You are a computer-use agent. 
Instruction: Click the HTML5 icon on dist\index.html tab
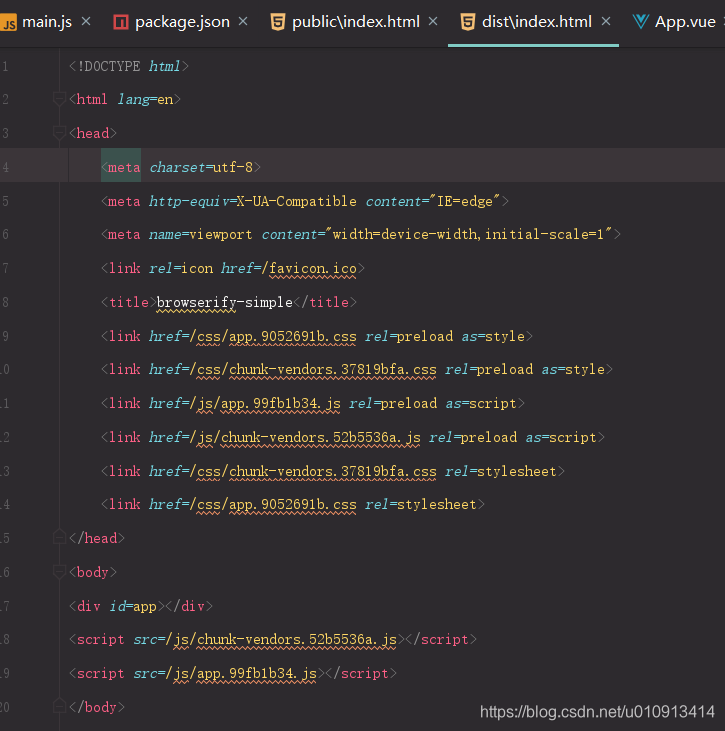click(x=468, y=22)
